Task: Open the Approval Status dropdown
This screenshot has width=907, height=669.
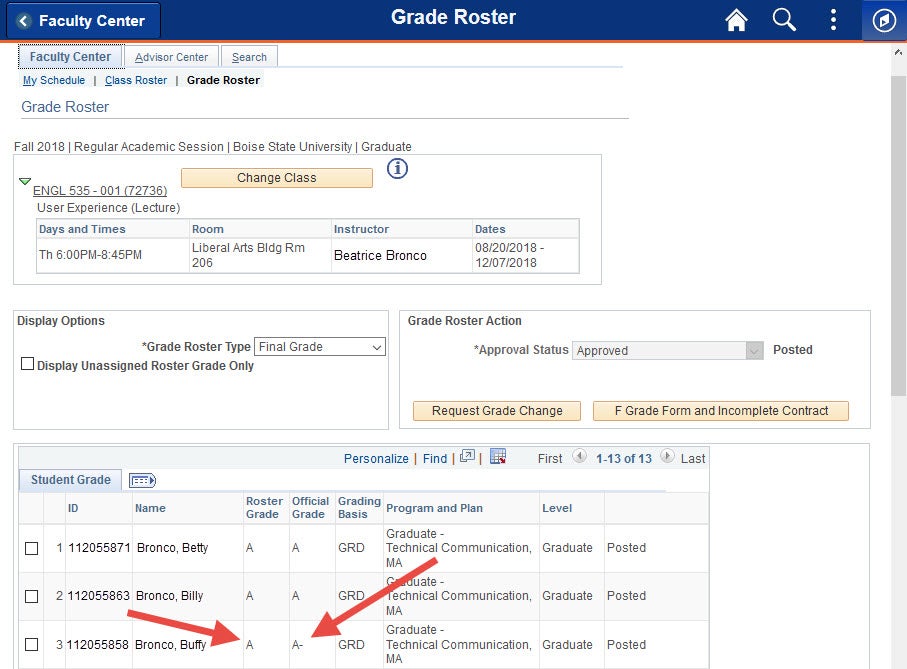Action: coord(668,350)
